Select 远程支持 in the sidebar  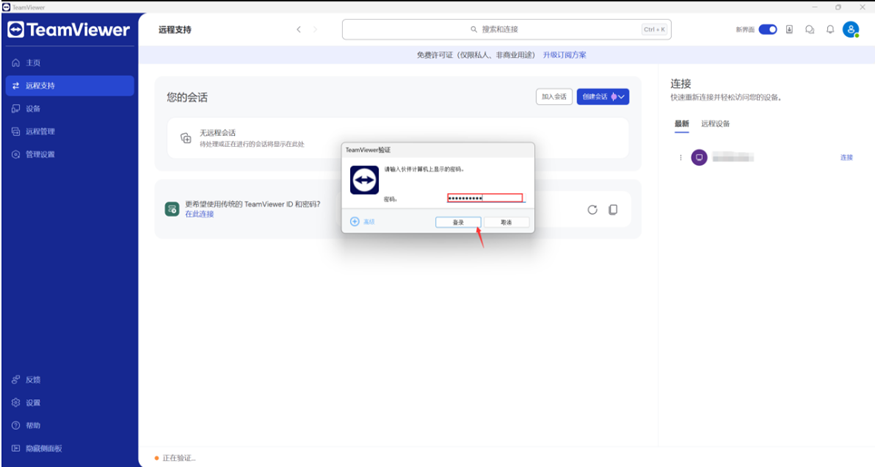(69, 85)
